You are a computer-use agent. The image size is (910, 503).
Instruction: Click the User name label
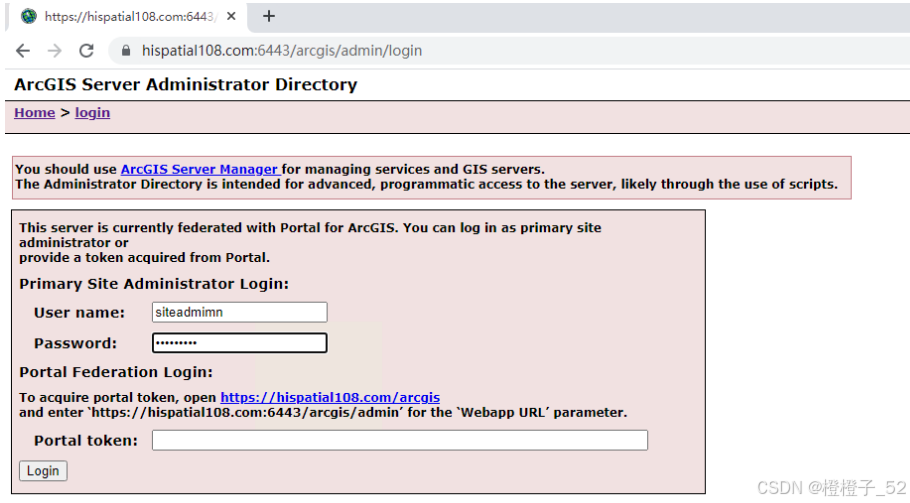[80, 313]
